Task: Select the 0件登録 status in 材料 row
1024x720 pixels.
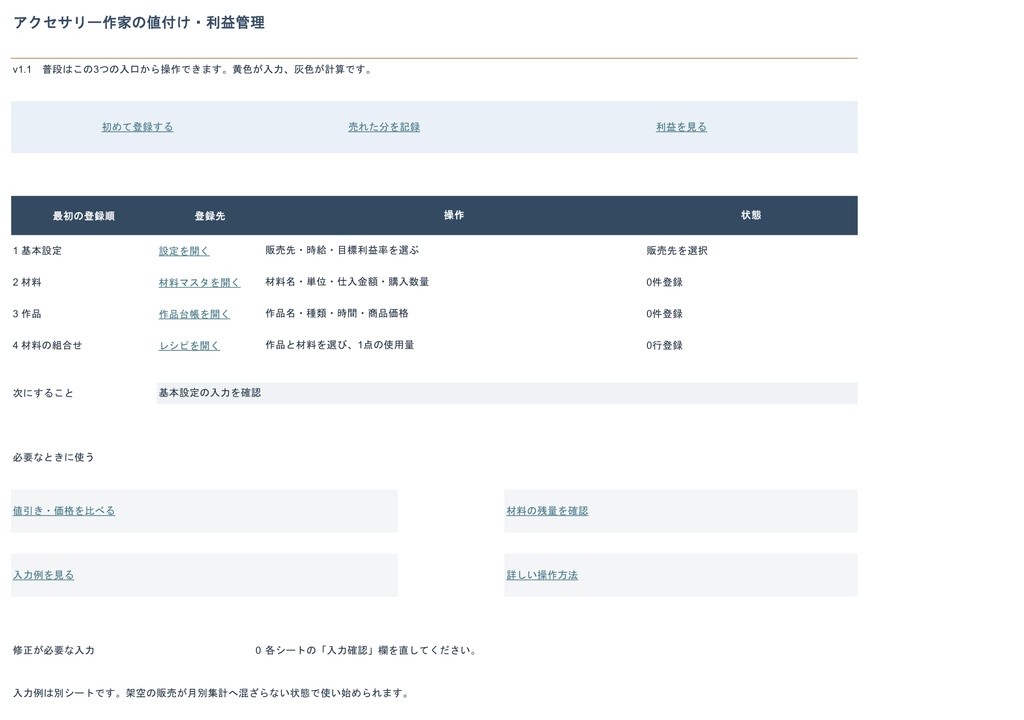Action: [664, 282]
